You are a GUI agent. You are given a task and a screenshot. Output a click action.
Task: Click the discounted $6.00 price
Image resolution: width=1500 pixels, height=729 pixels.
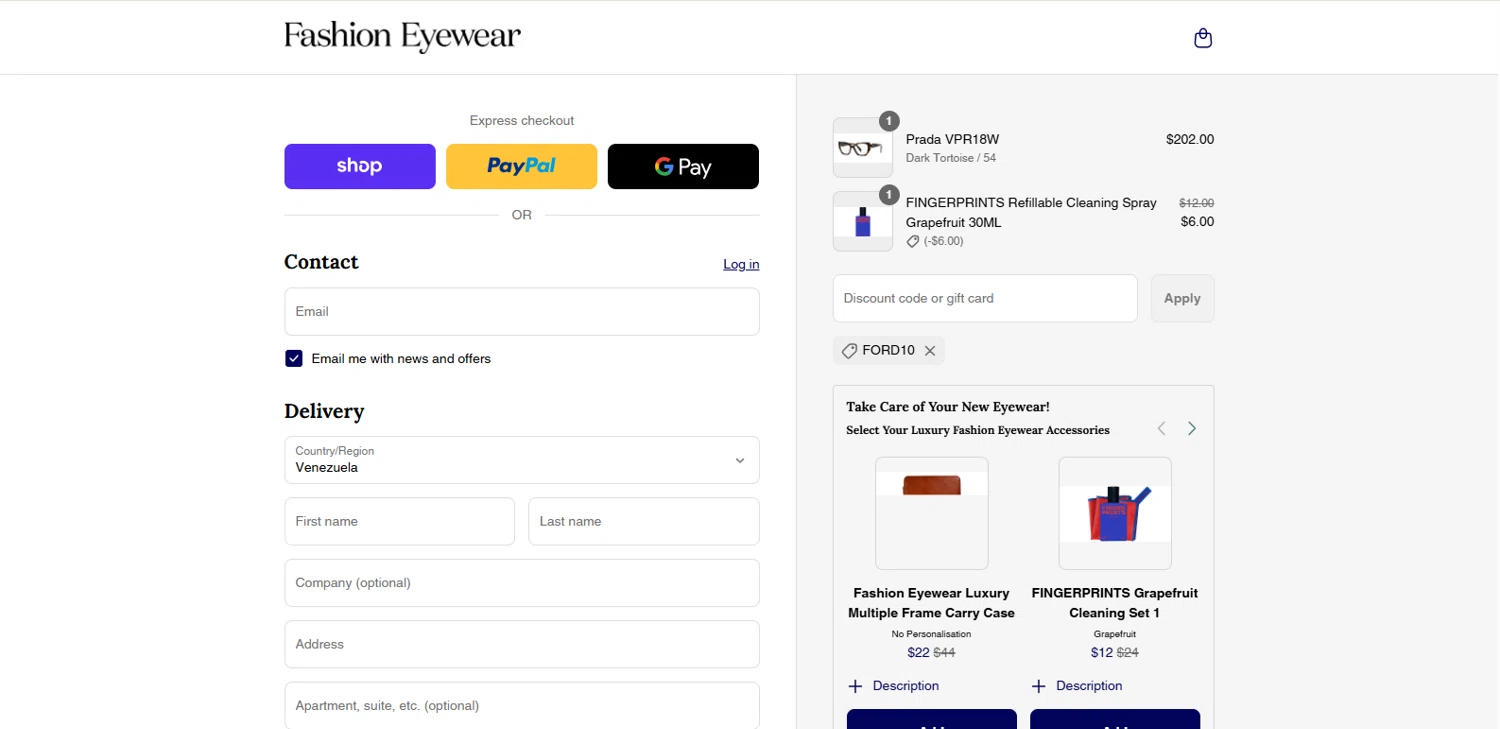coord(1197,222)
